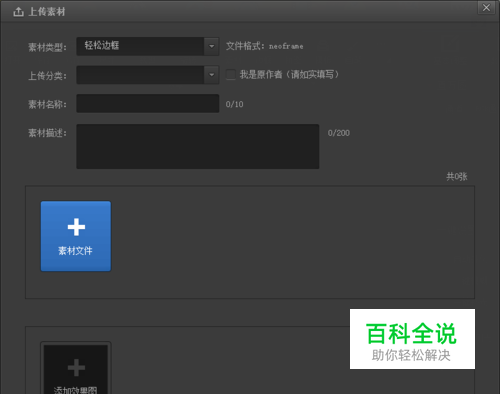
Task: Open the 上传分类 combo box
Action: click(x=148, y=75)
